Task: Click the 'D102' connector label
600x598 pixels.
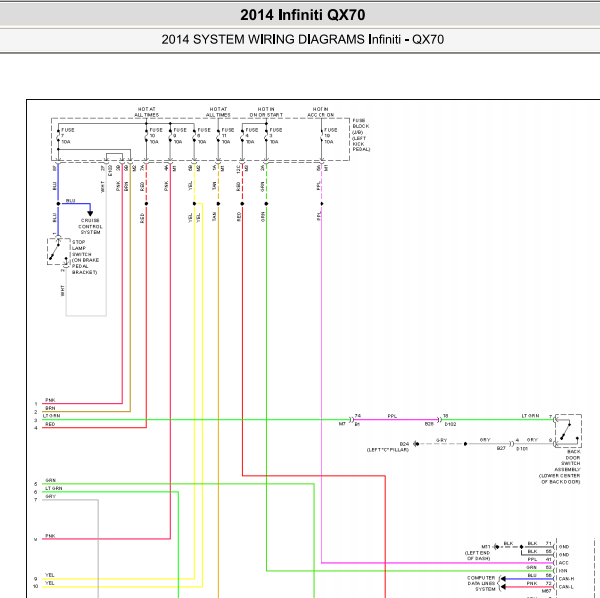Action: click(450, 424)
